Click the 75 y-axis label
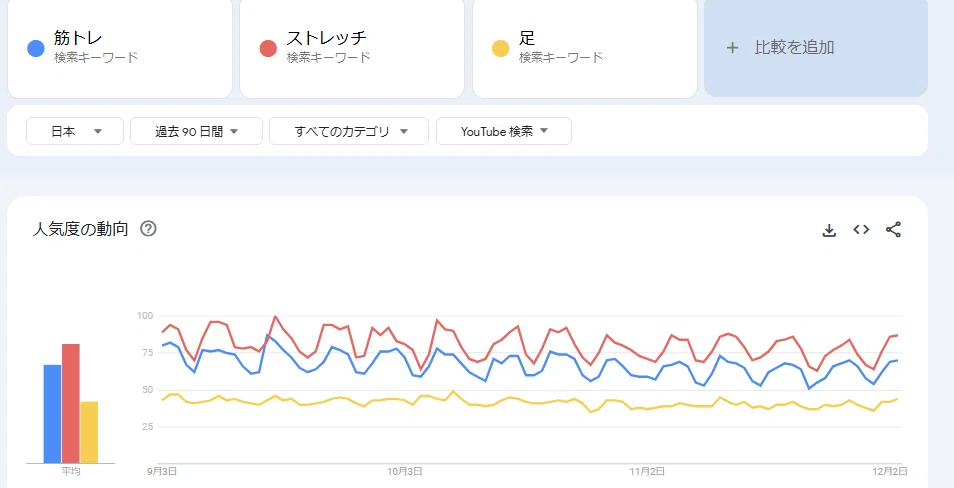954x488 pixels. point(146,353)
